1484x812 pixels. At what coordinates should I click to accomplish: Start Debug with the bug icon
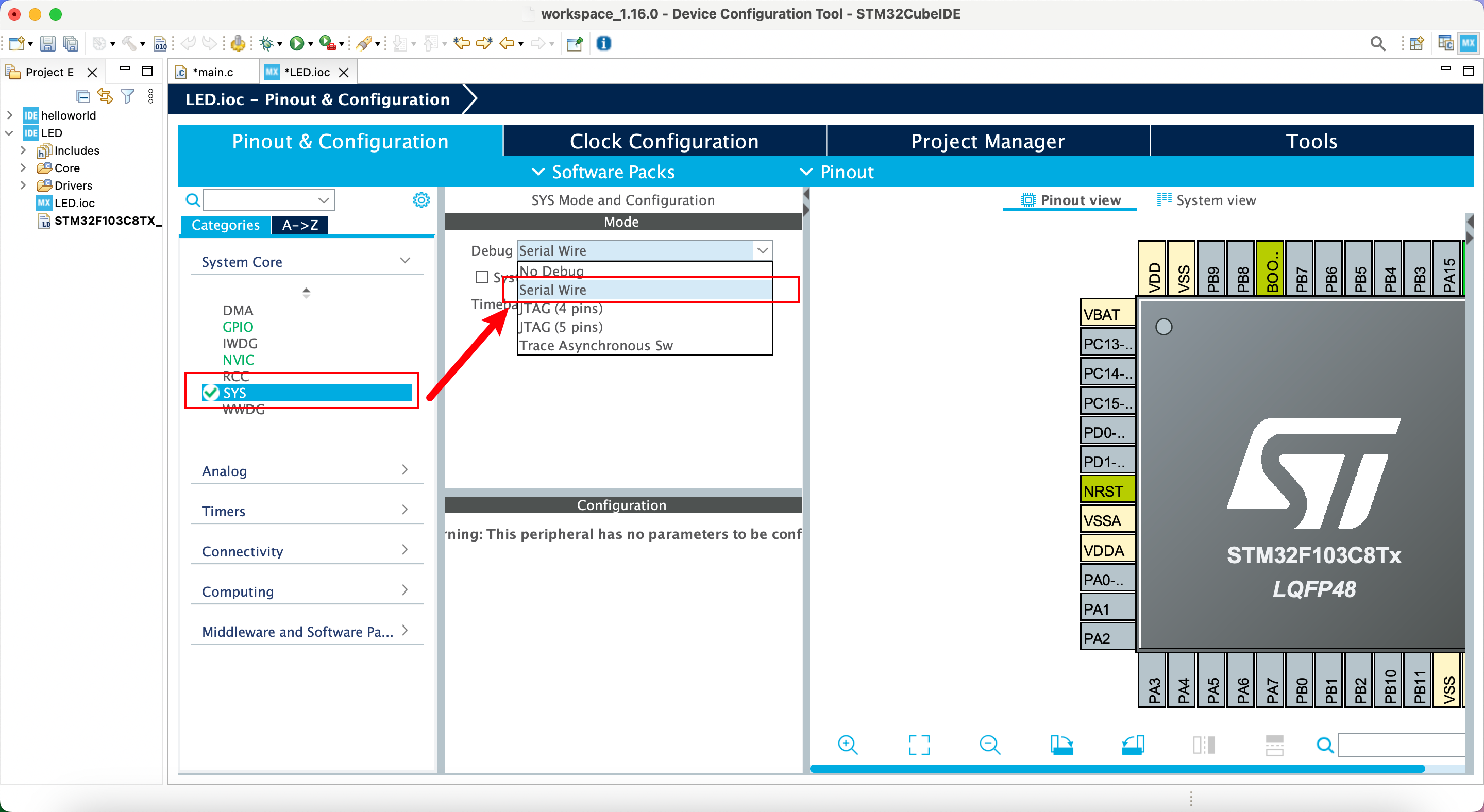(267, 43)
